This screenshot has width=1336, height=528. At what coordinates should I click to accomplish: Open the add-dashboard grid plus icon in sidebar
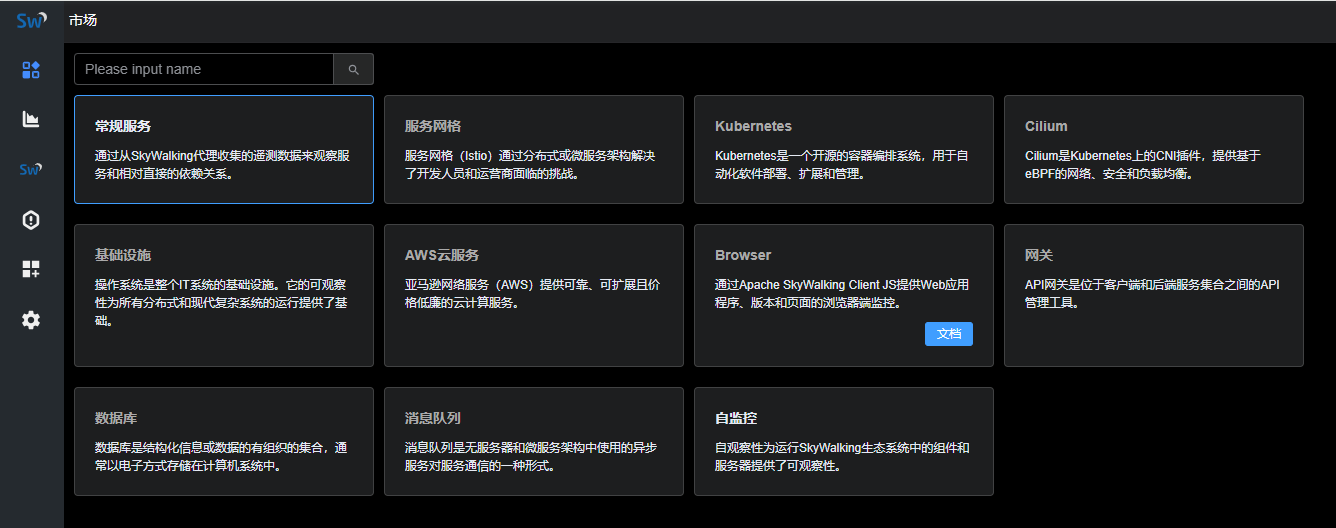pyautogui.click(x=31, y=269)
